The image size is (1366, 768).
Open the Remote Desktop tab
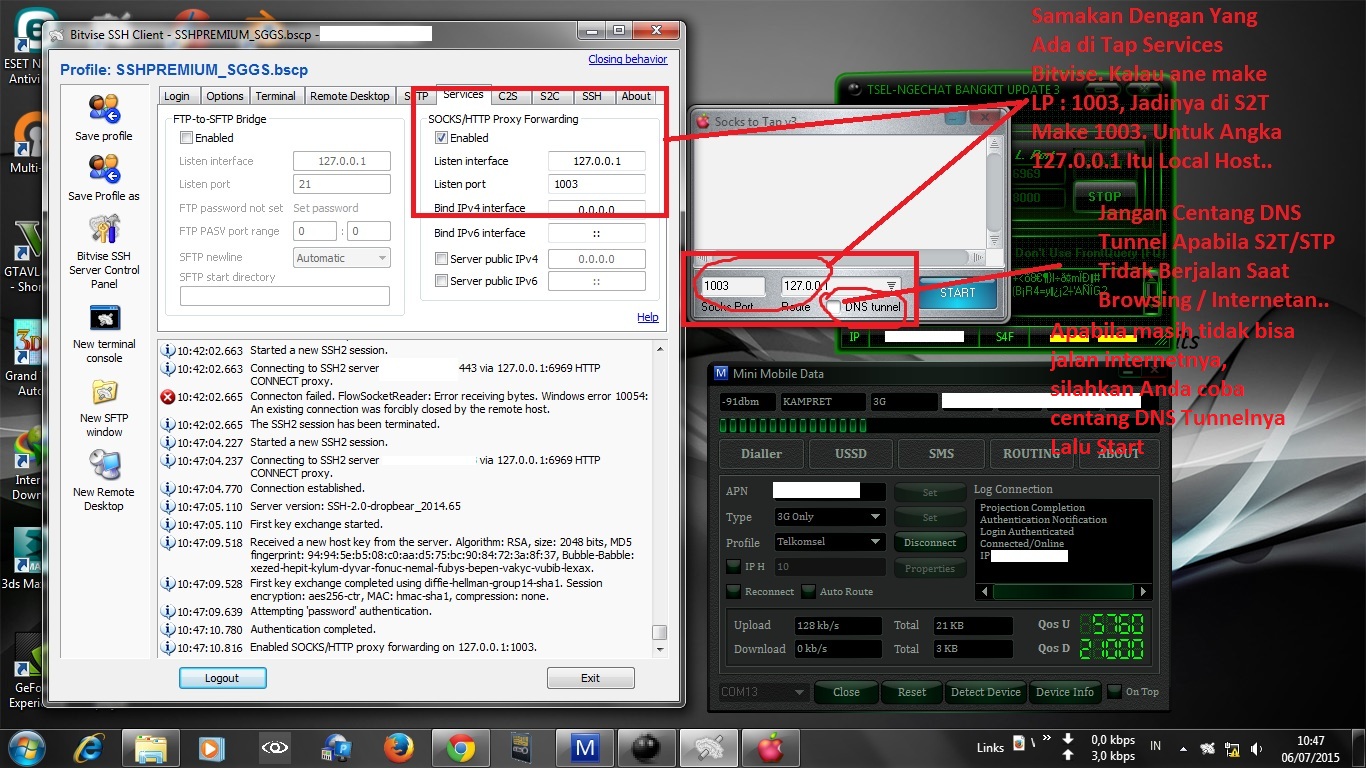[x=350, y=96]
